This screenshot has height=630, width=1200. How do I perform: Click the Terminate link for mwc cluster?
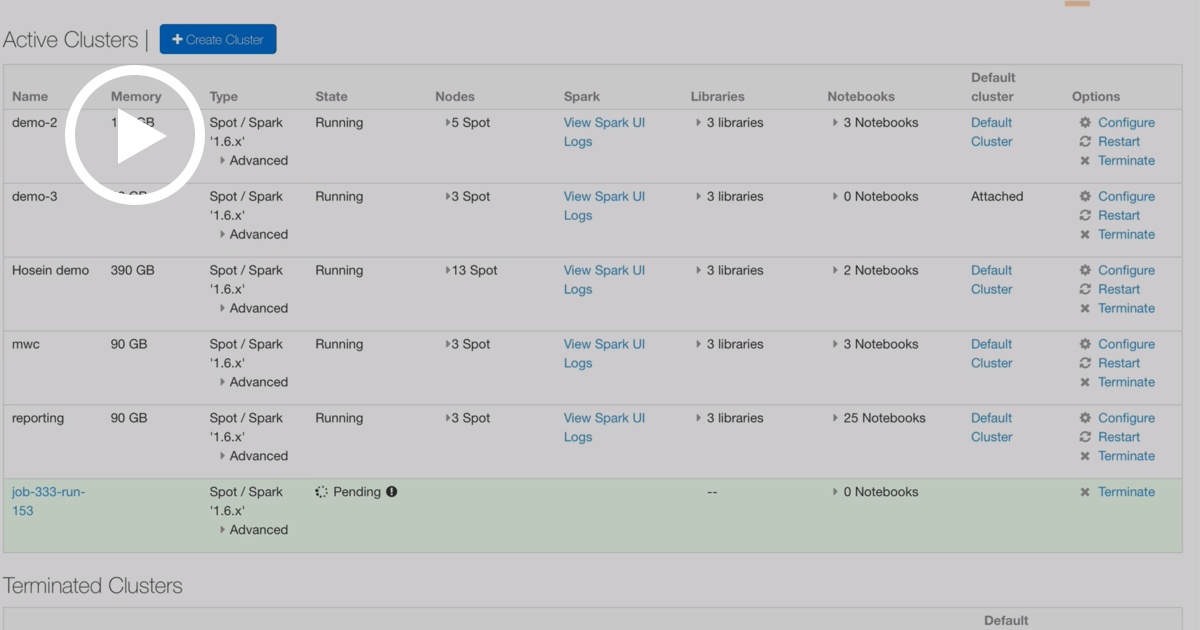click(1126, 382)
